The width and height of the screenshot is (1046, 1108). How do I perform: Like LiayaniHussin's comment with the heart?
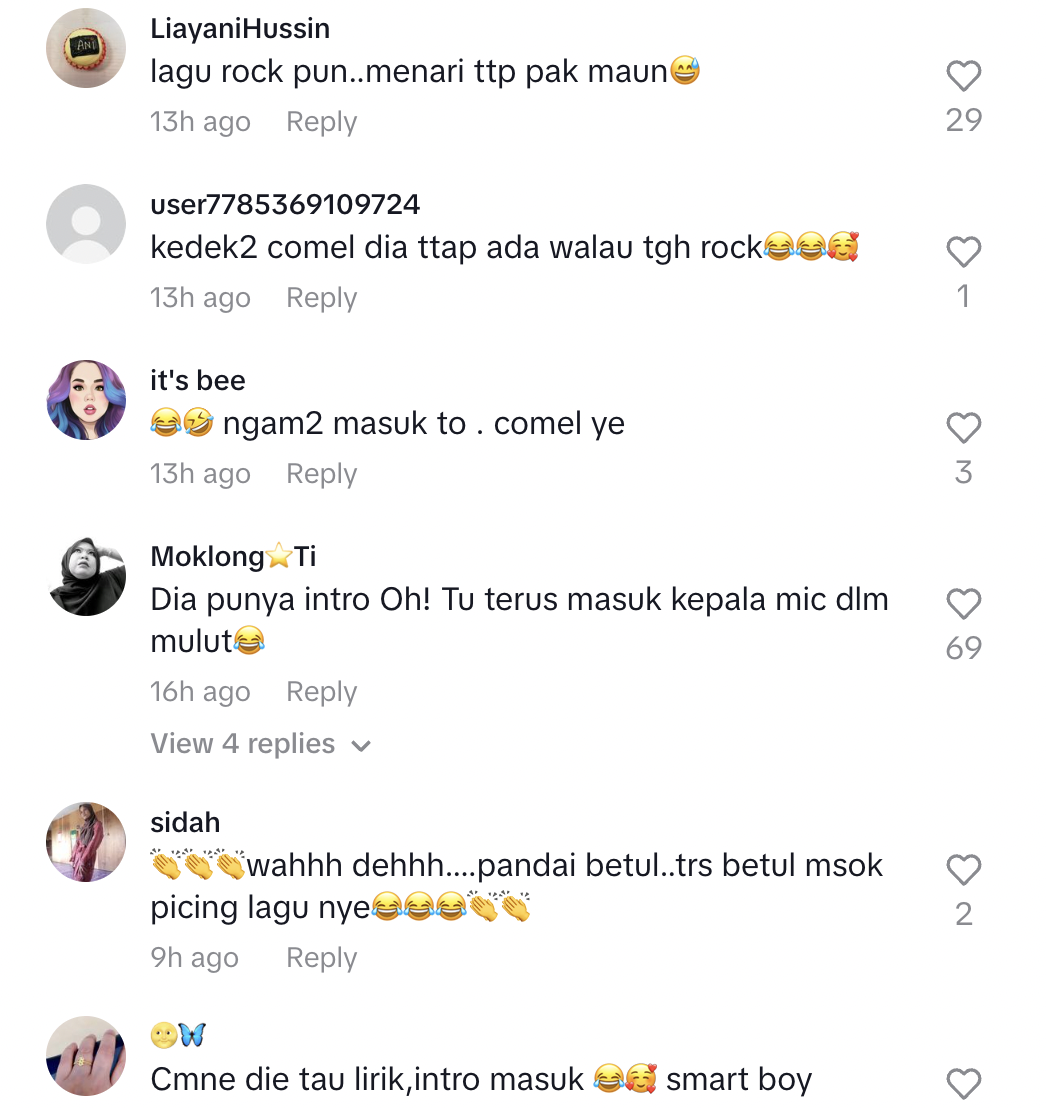coord(963,77)
